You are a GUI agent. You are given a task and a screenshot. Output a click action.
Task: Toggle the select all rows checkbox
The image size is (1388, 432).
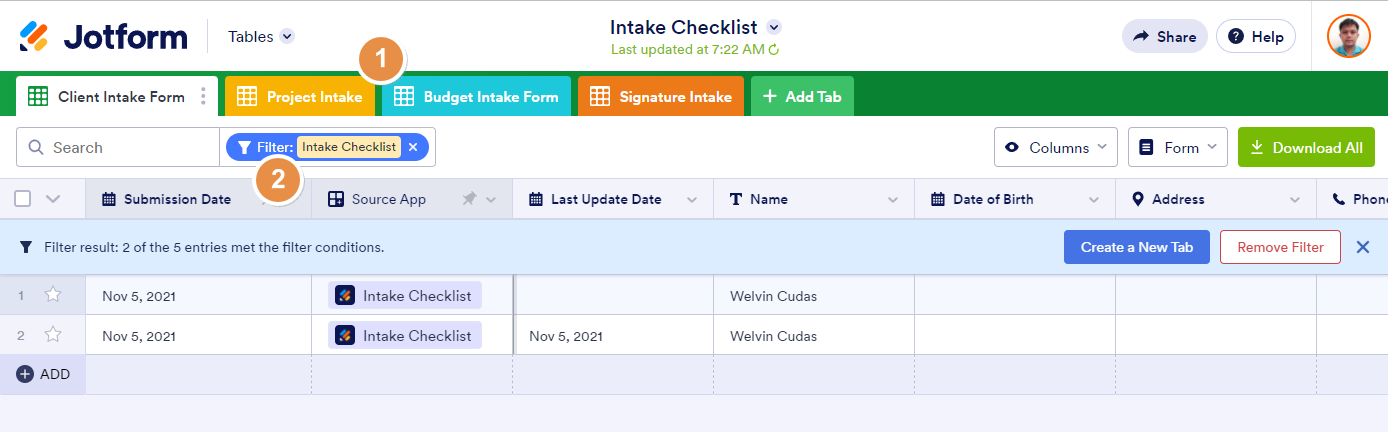[22, 199]
